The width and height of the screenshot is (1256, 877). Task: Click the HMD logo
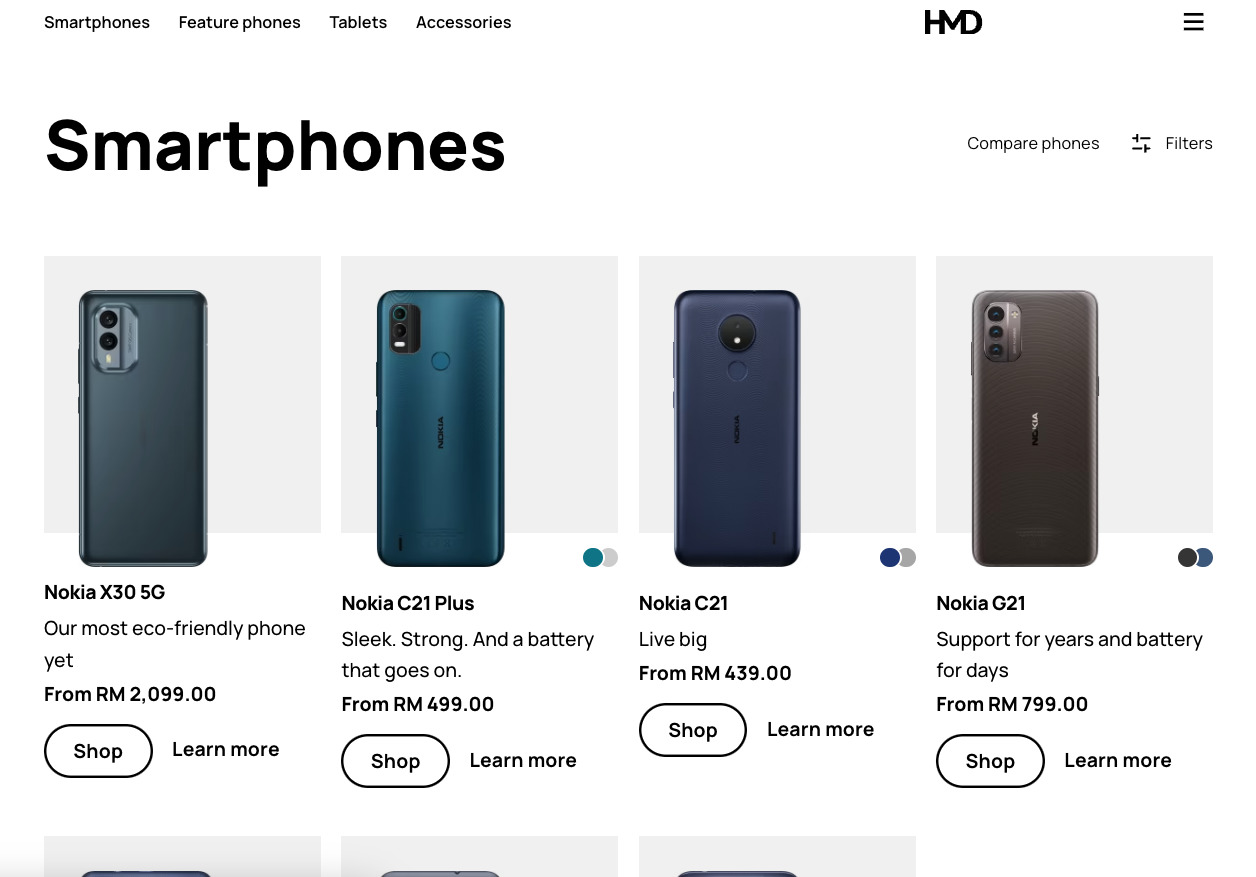point(953,22)
